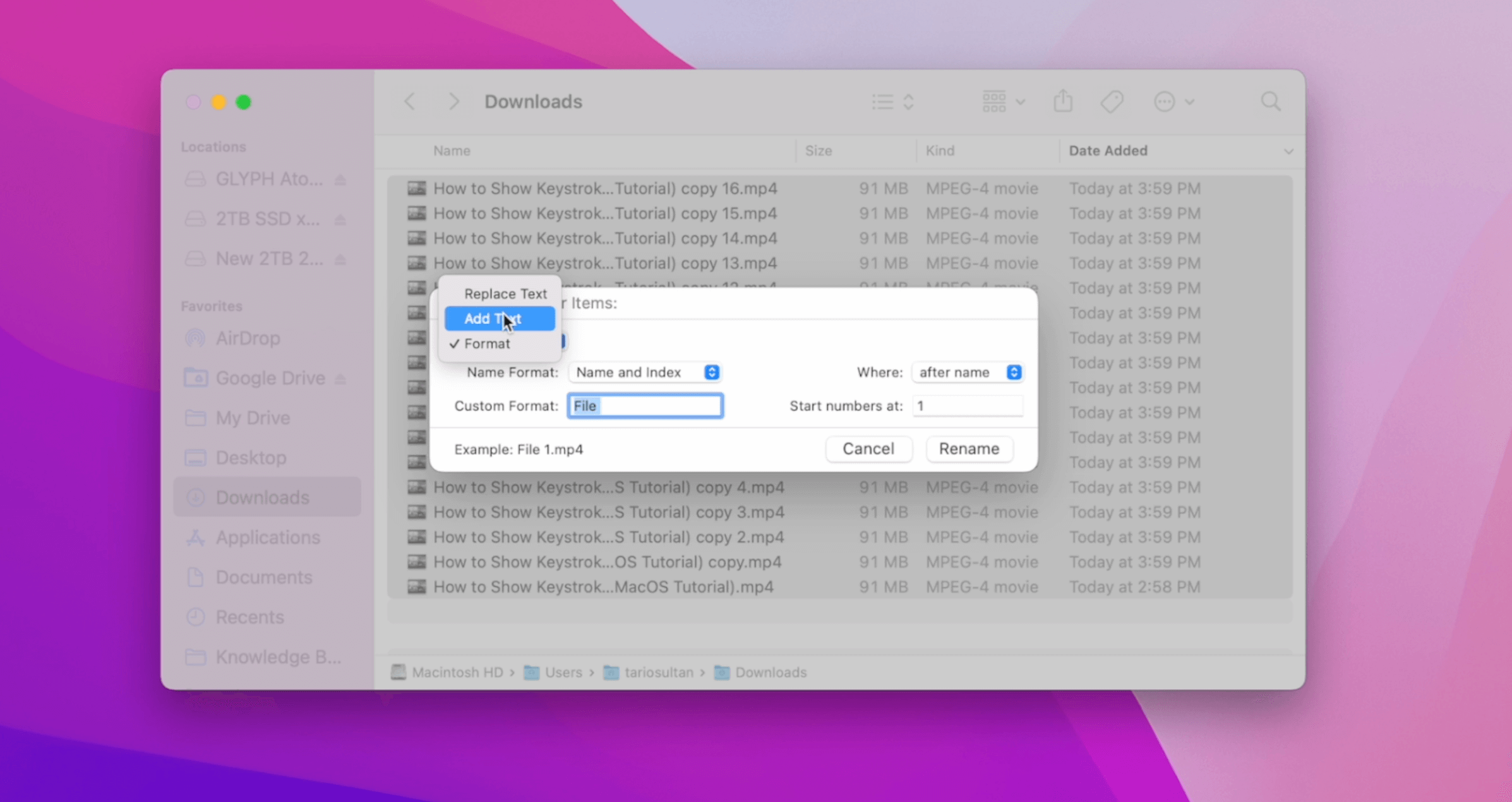Open the More options ellipsis icon
This screenshot has width=1512, height=802.
(x=1164, y=101)
